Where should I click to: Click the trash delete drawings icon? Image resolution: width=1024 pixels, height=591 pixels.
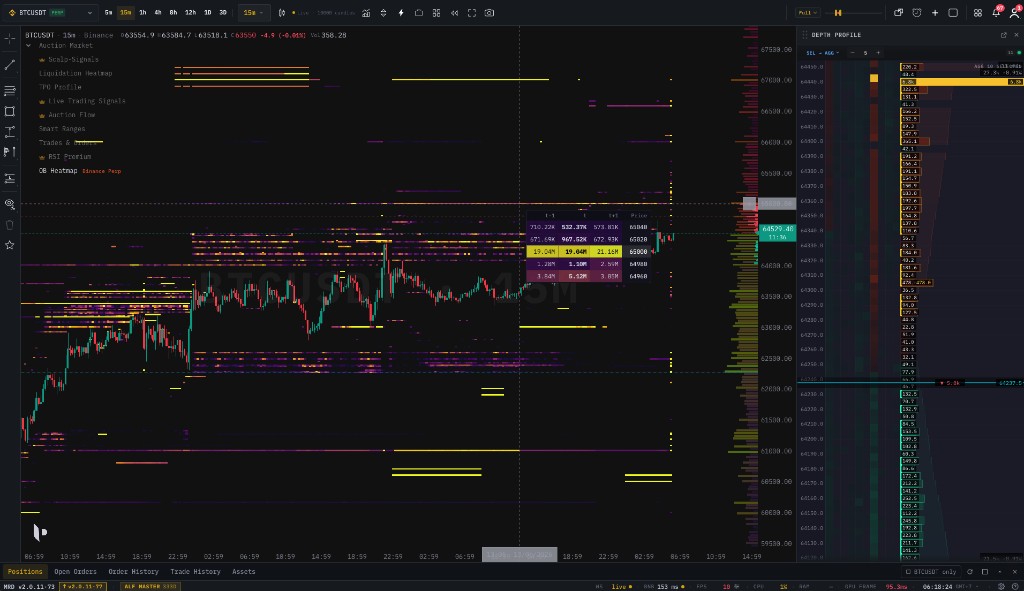[10, 225]
